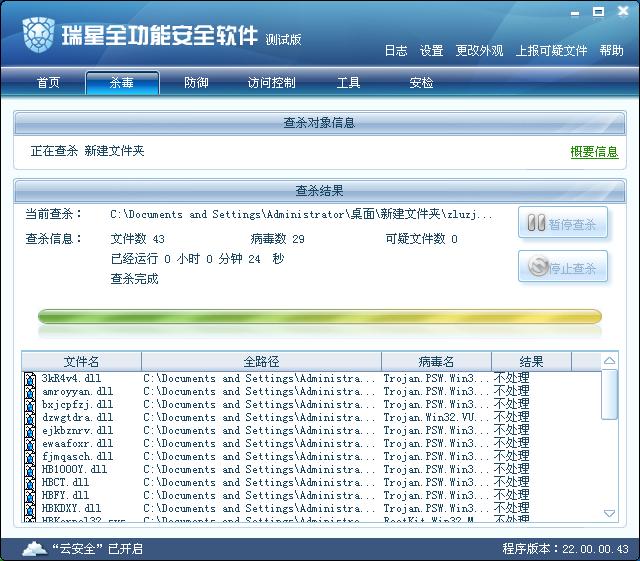Click the “云安全” 已开启 status text

tap(98, 549)
